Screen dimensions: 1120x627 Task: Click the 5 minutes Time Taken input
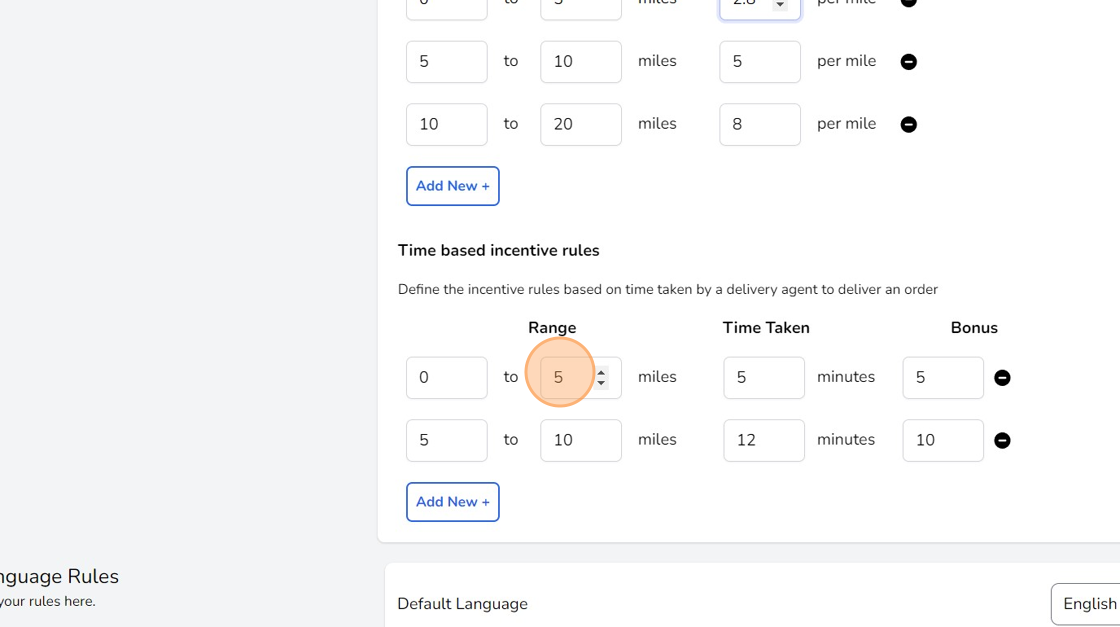click(763, 377)
